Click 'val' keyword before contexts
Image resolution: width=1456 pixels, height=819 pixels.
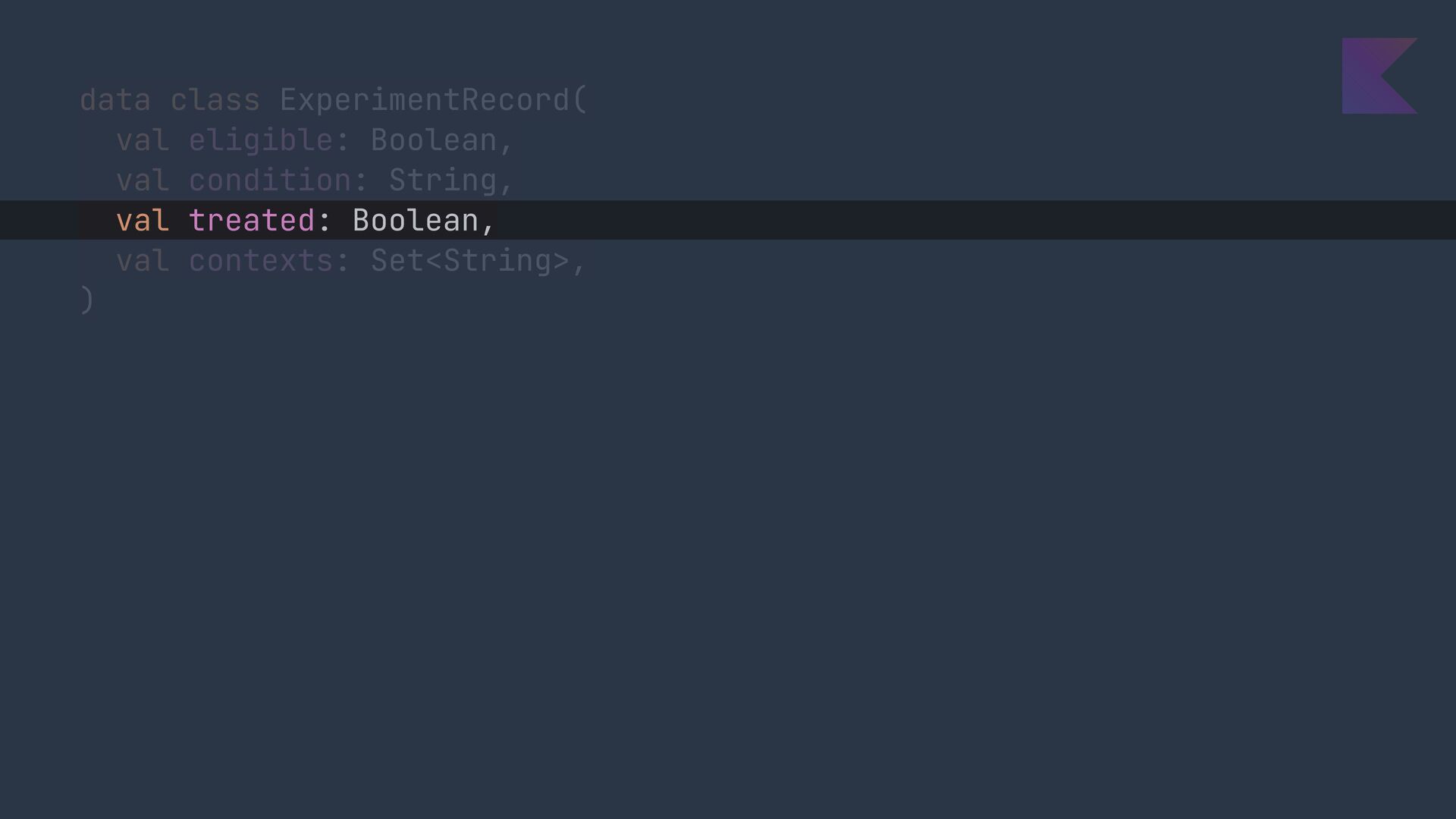143,261
